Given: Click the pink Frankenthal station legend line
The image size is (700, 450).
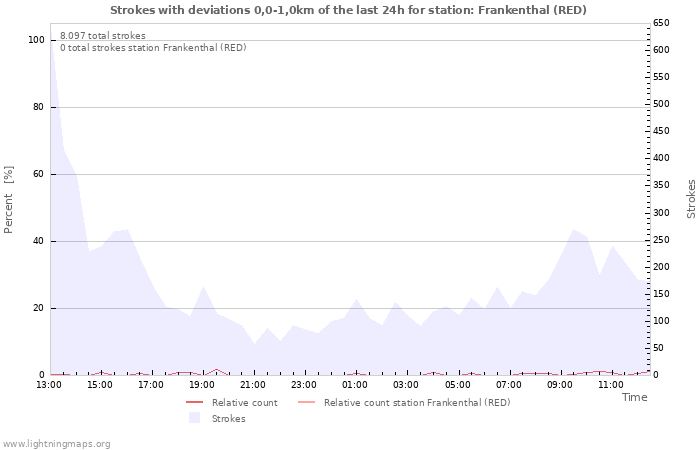Looking at the screenshot, I should tap(306, 402).
